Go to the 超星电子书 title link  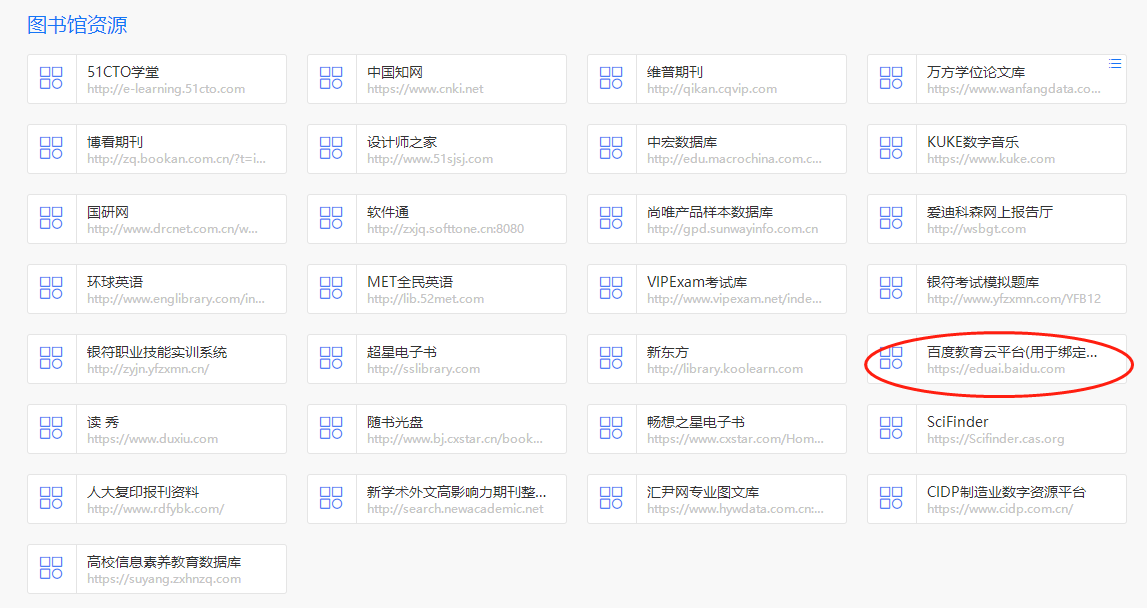click(402, 352)
